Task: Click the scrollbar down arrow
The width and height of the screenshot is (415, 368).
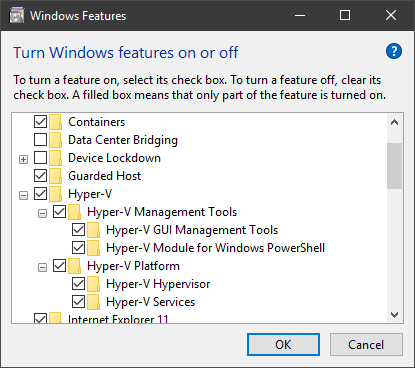Action: coord(395,314)
